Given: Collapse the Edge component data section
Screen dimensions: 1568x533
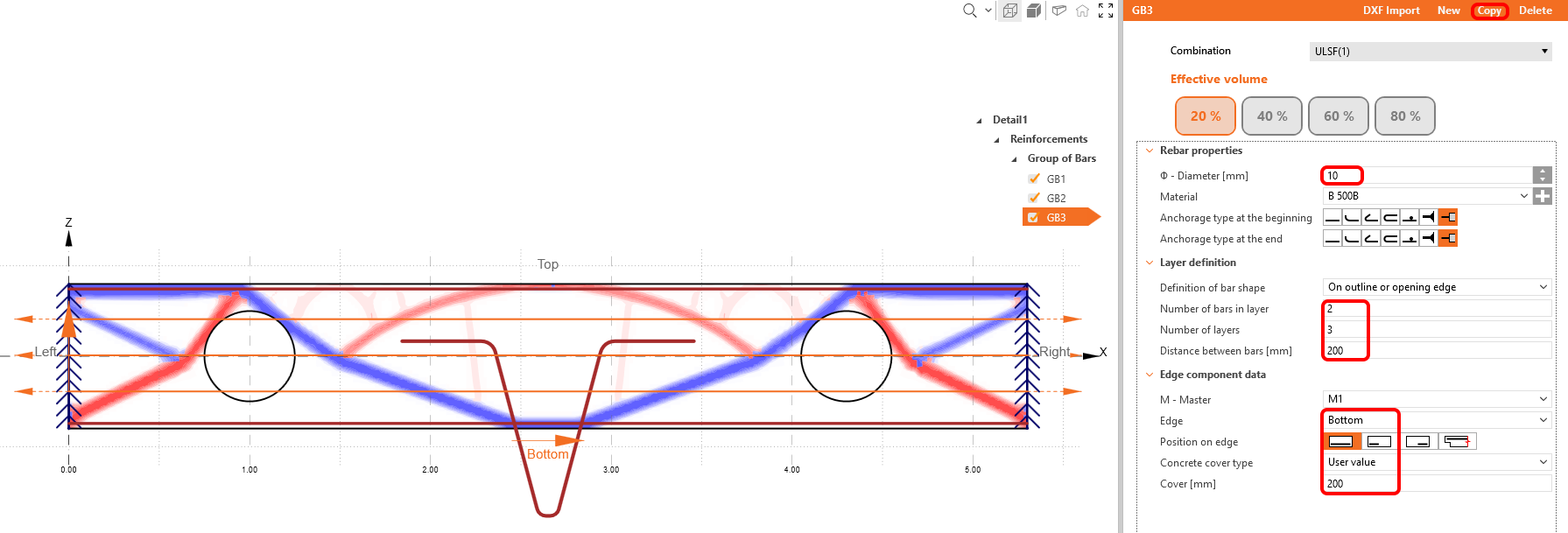Looking at the screenshot, I should click(x=1150, y=375).
